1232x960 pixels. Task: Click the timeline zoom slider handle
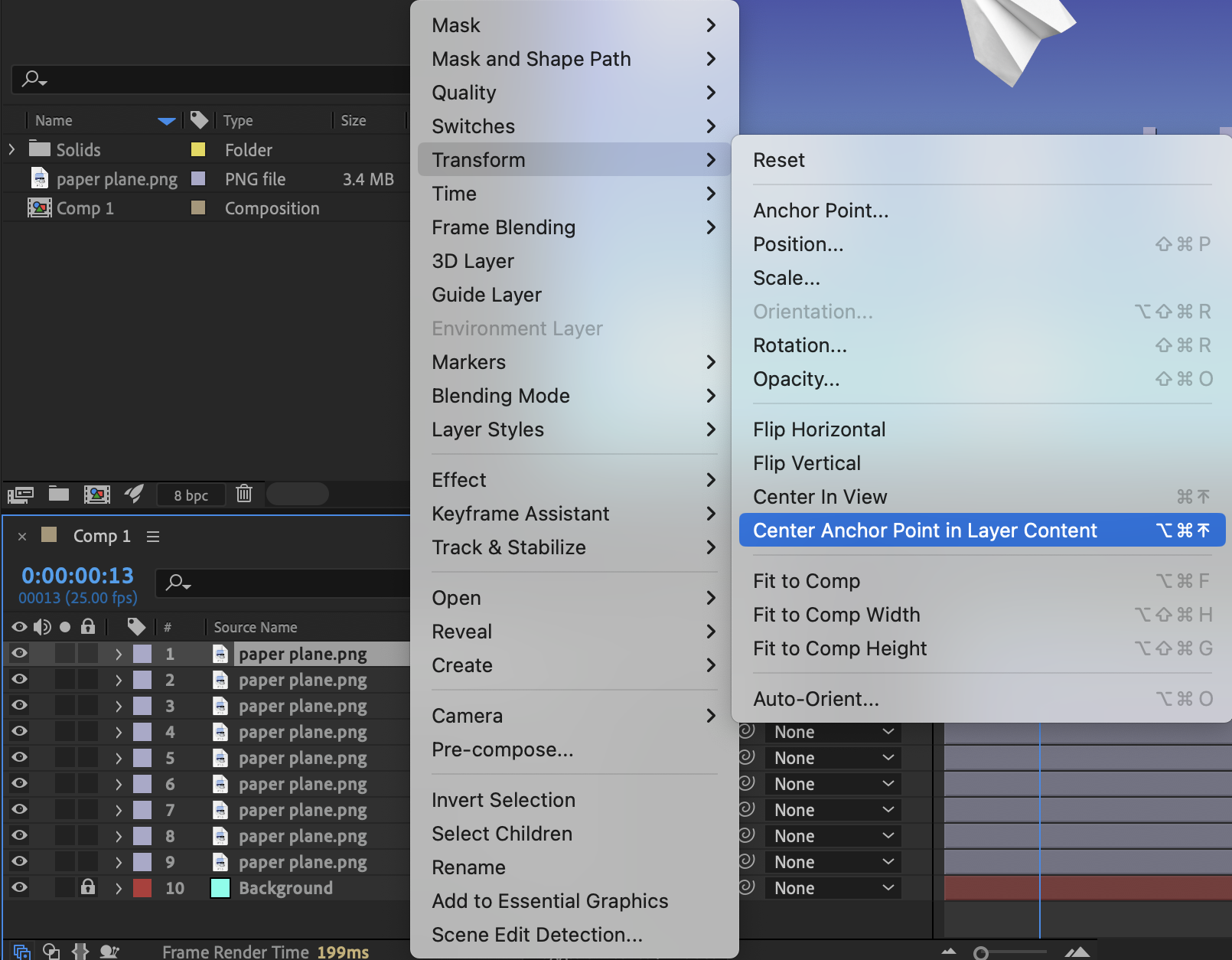981,953
